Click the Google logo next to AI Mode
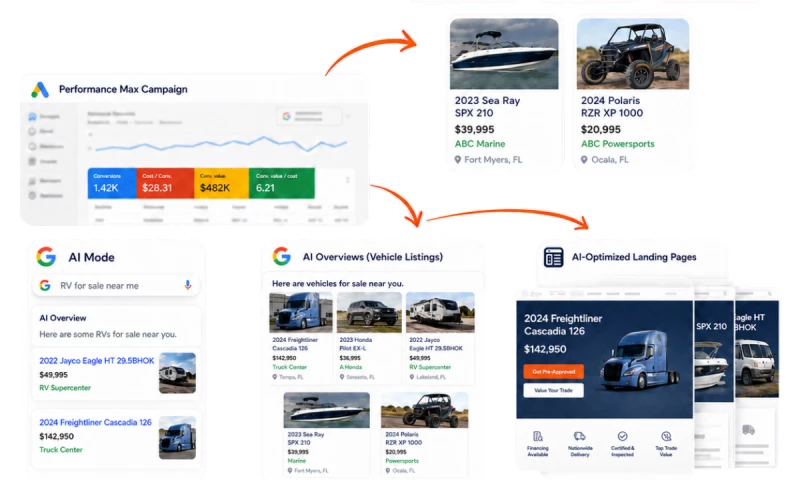Image resolution: width=800 pixels, height=480 pixels. pyautogui.click(x=46, y=257)
